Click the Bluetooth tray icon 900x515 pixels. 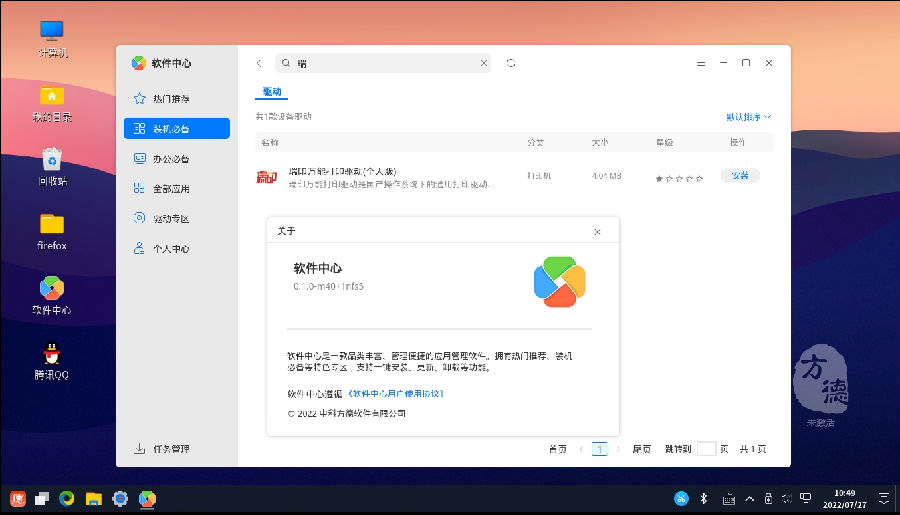704,498
